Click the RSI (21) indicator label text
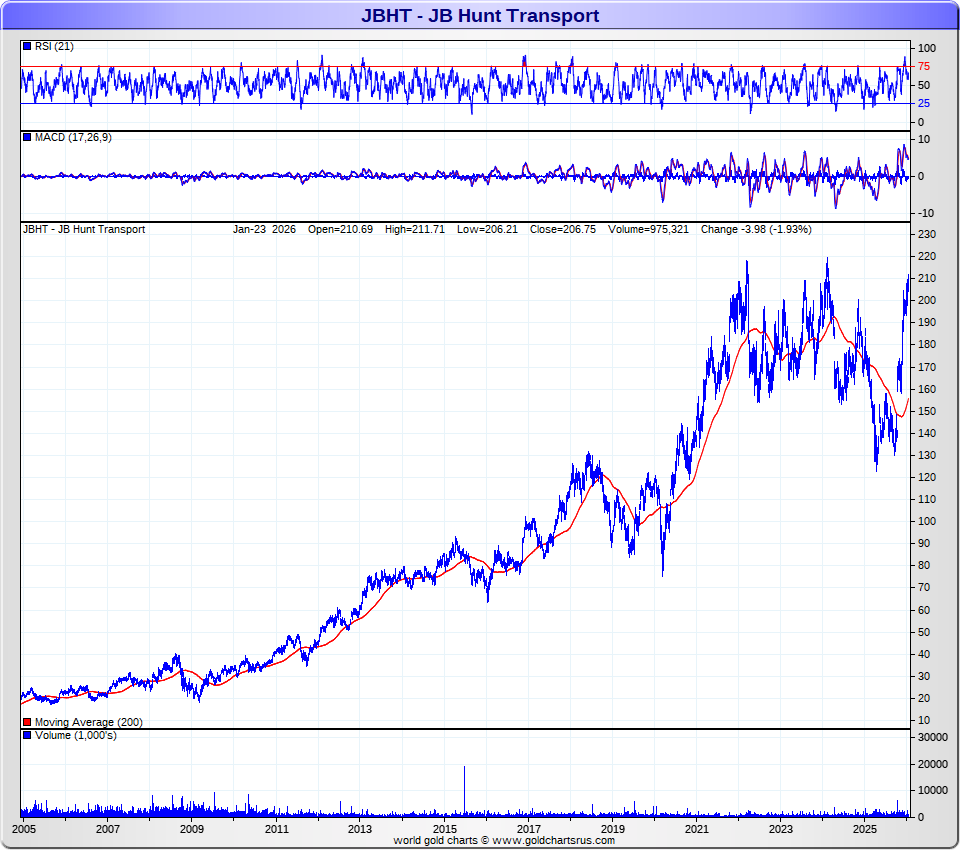 click(54, 47)
